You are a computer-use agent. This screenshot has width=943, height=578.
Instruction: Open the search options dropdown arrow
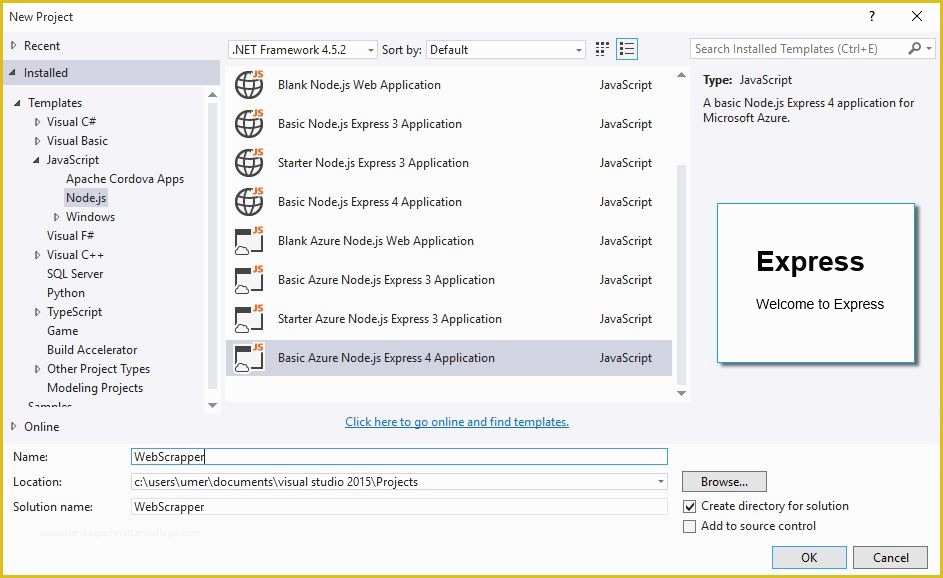[x=929, y=48]
